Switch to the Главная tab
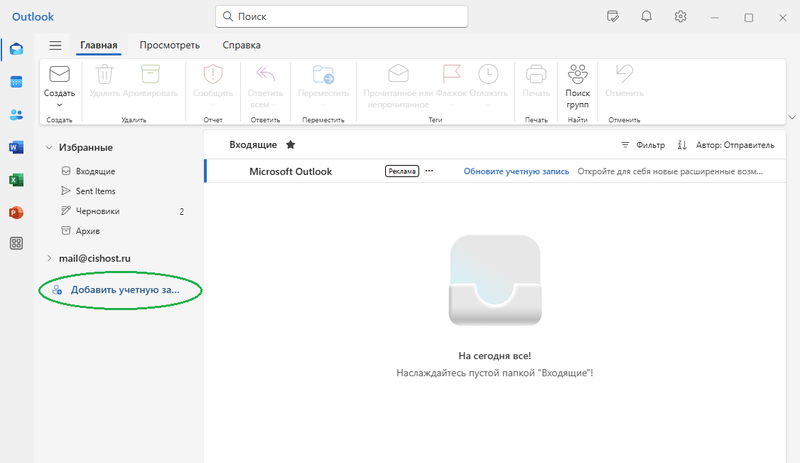 [x=98, y=45]
